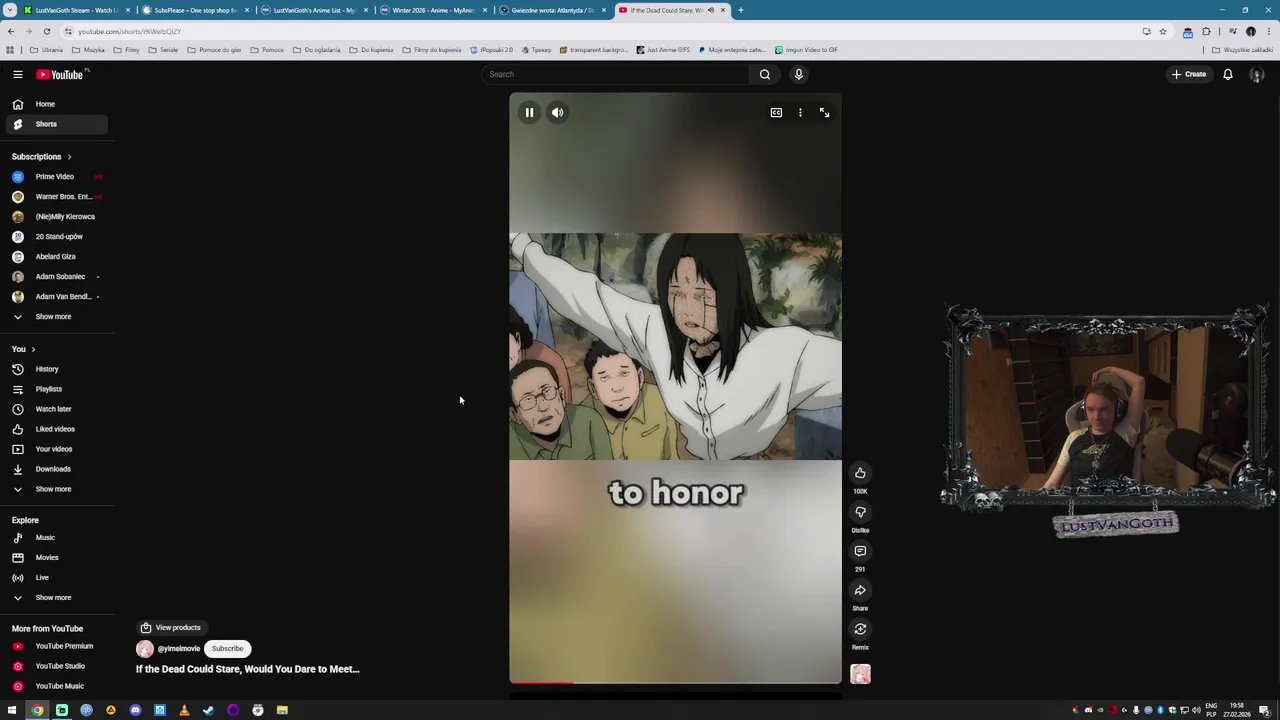This screenshot has height=720, width=1280.
Task: Open the Seriale bookmarks folder
Action: tap(163, 49)
